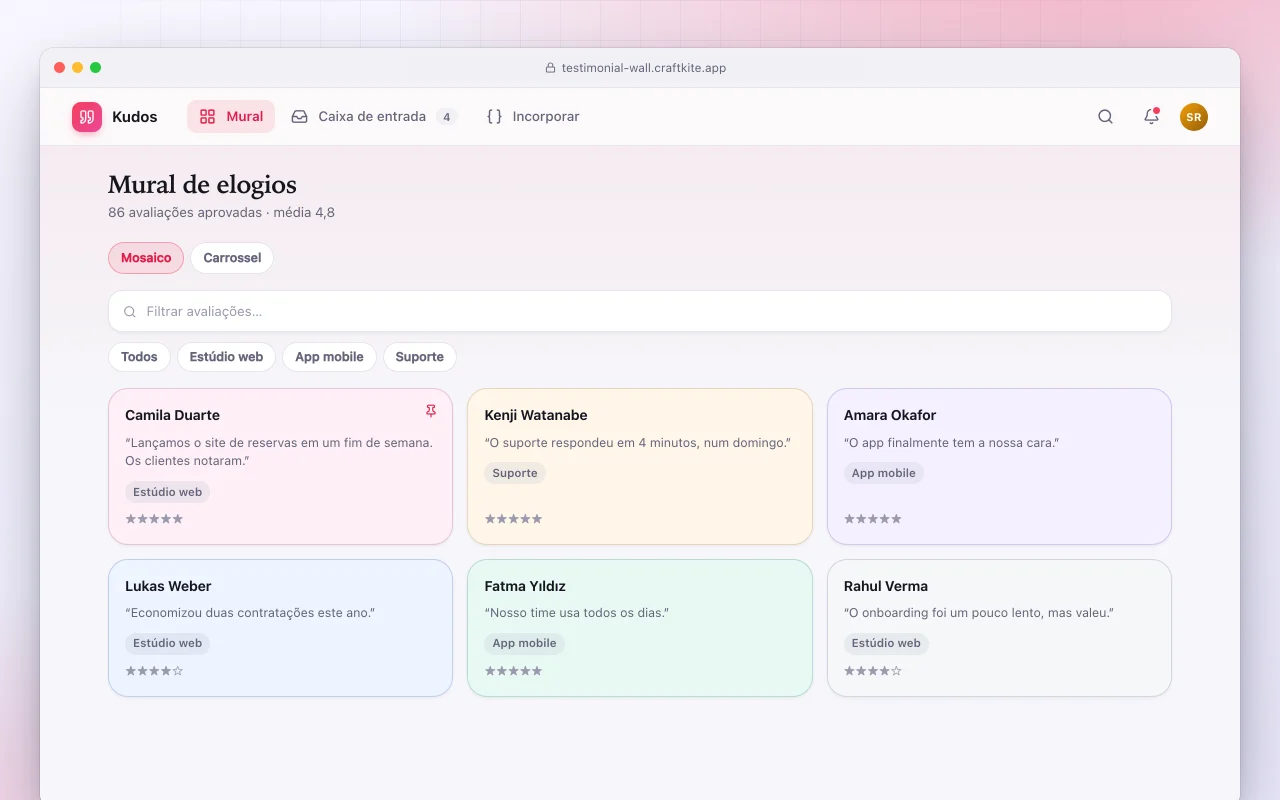Click Rahul Verma's name on his card

[886, 586]
